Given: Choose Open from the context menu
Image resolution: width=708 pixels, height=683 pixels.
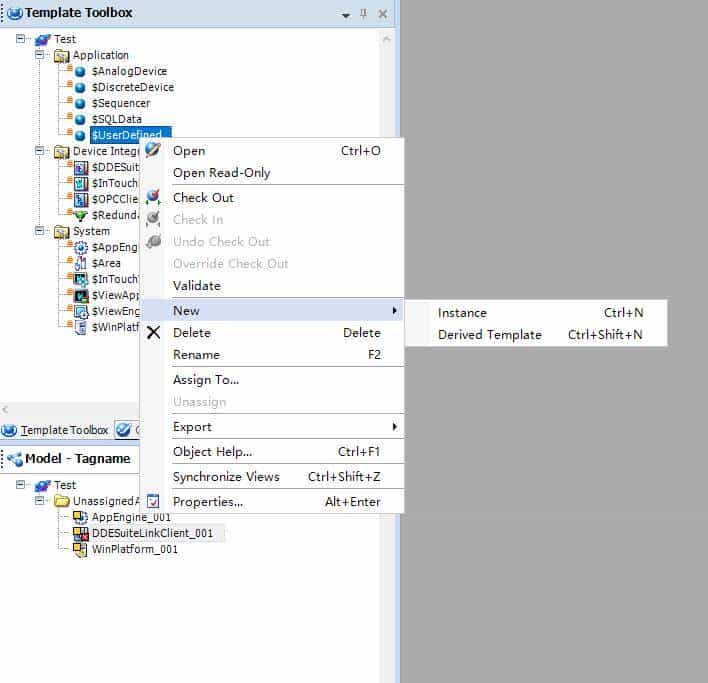Looking at the screenshot, I should [x=273, y=151].
